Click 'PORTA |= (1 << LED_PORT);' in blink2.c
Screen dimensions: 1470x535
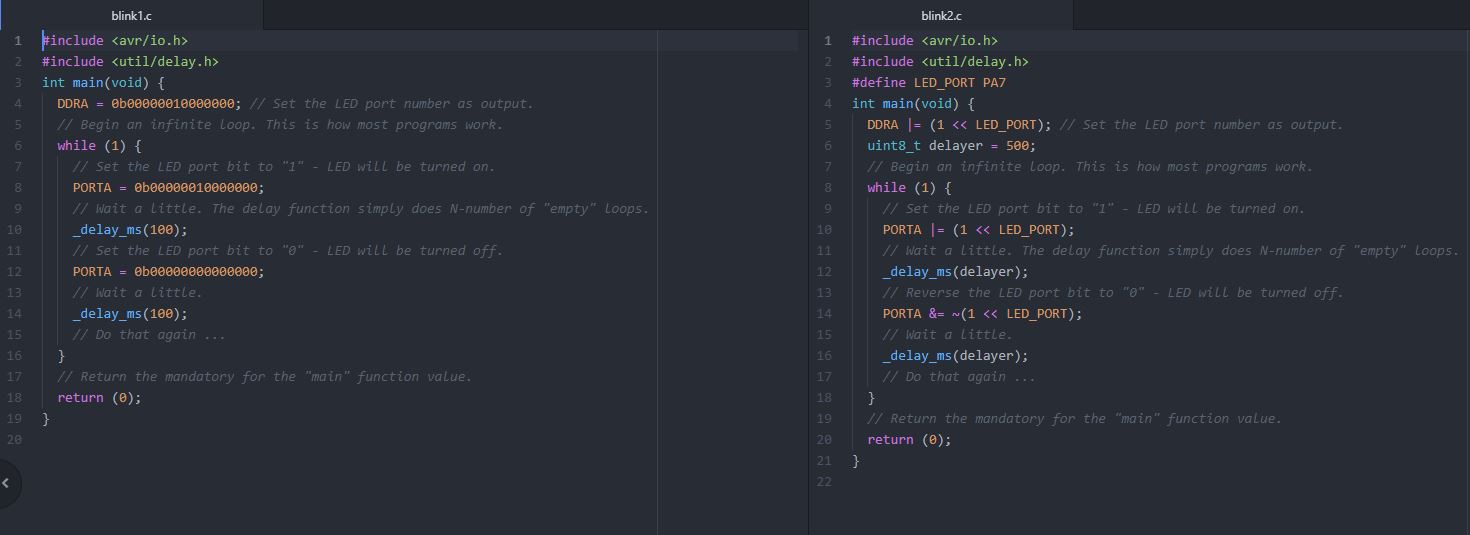coord(978,230)
